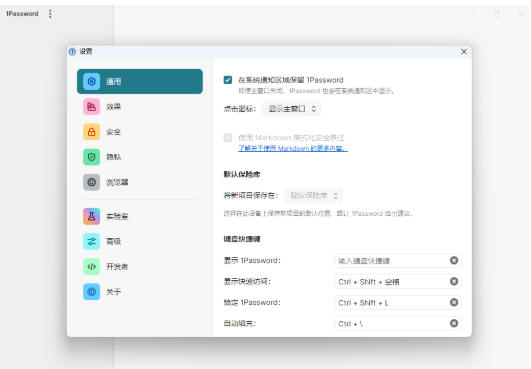Viewport: 531px width, 369px height.
Task: Select the 安全 security lock icon
Action: point(91,132)
